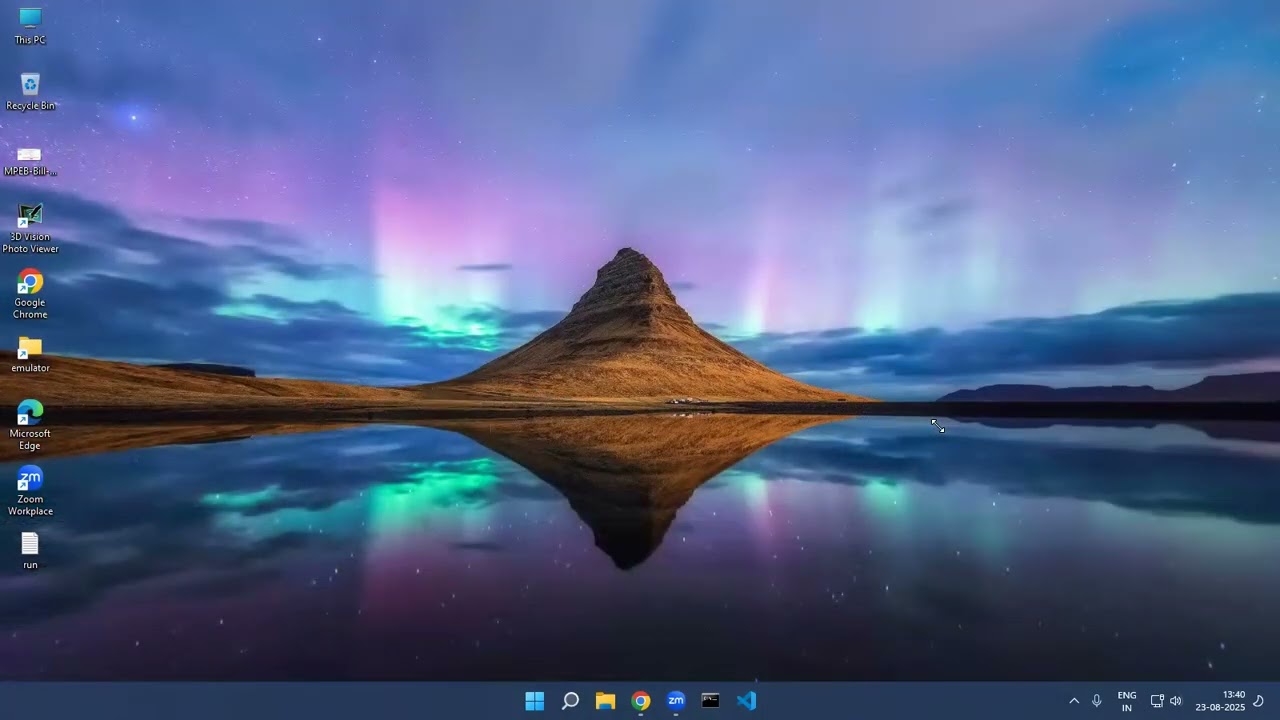This screenshot has width=1280, height=720.
Task: Select the Zoom Workplace desktop shortcut
Action: (x=30, y=491)
